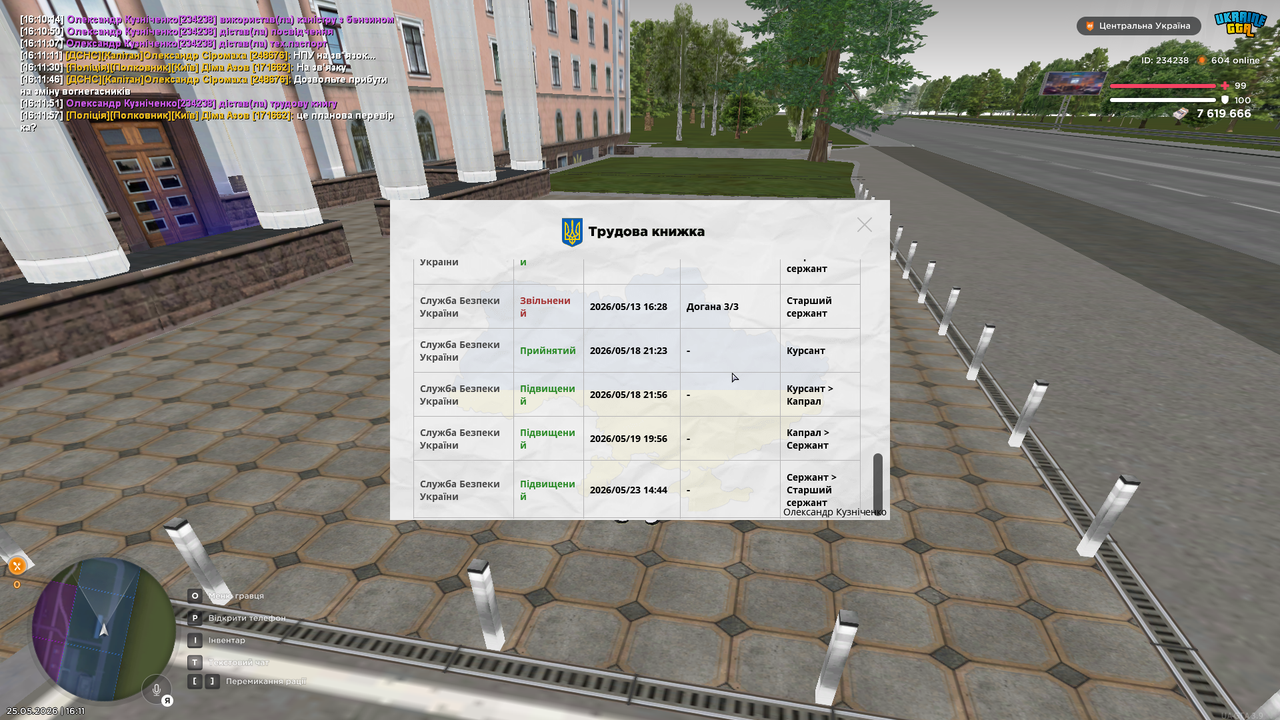This screenshot has height=720, width=1280.
Task: Click the Інвентар hint label
Action: [227, 640]
